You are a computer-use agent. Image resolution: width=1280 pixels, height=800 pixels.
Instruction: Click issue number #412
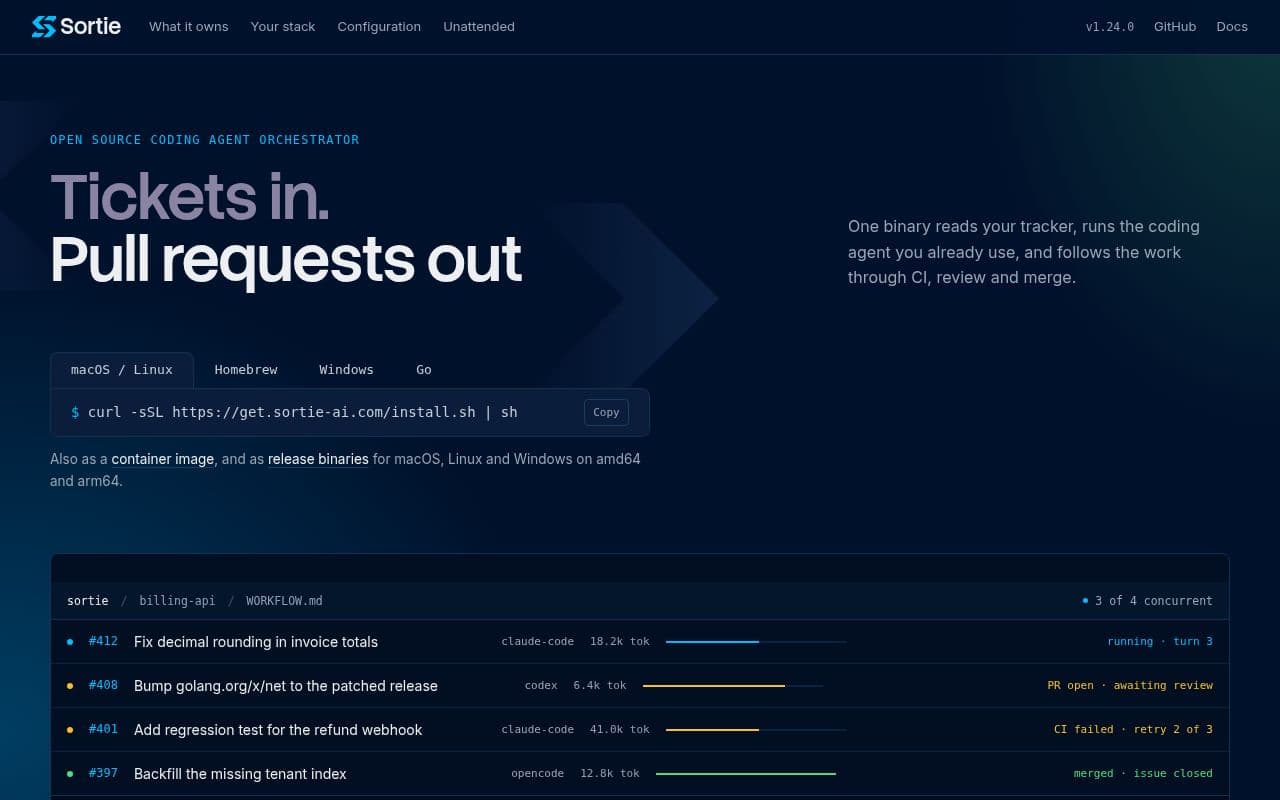pos(103,641)
